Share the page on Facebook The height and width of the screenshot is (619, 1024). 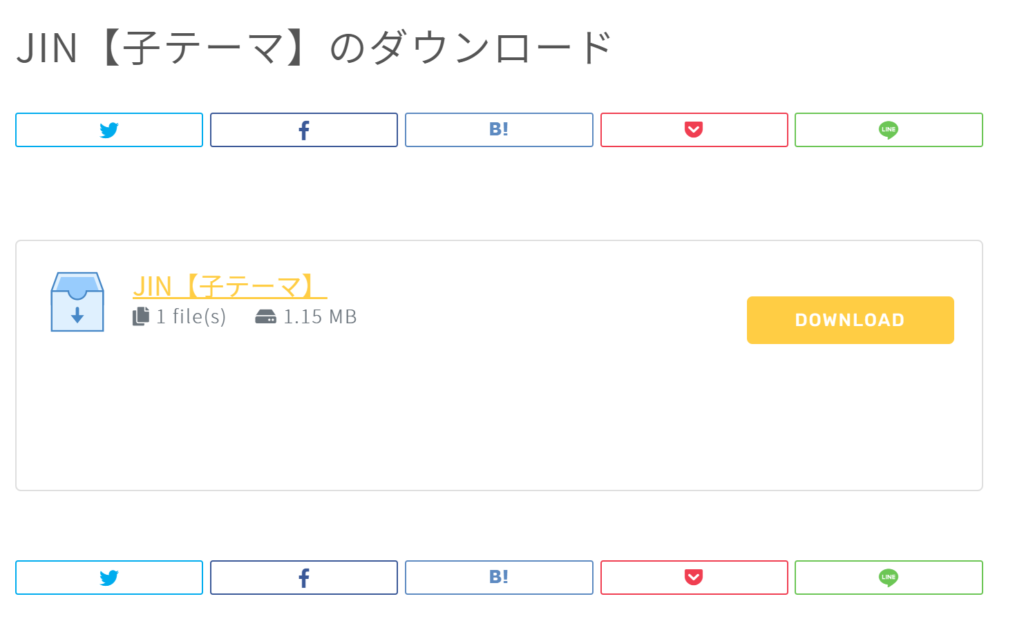304,129
